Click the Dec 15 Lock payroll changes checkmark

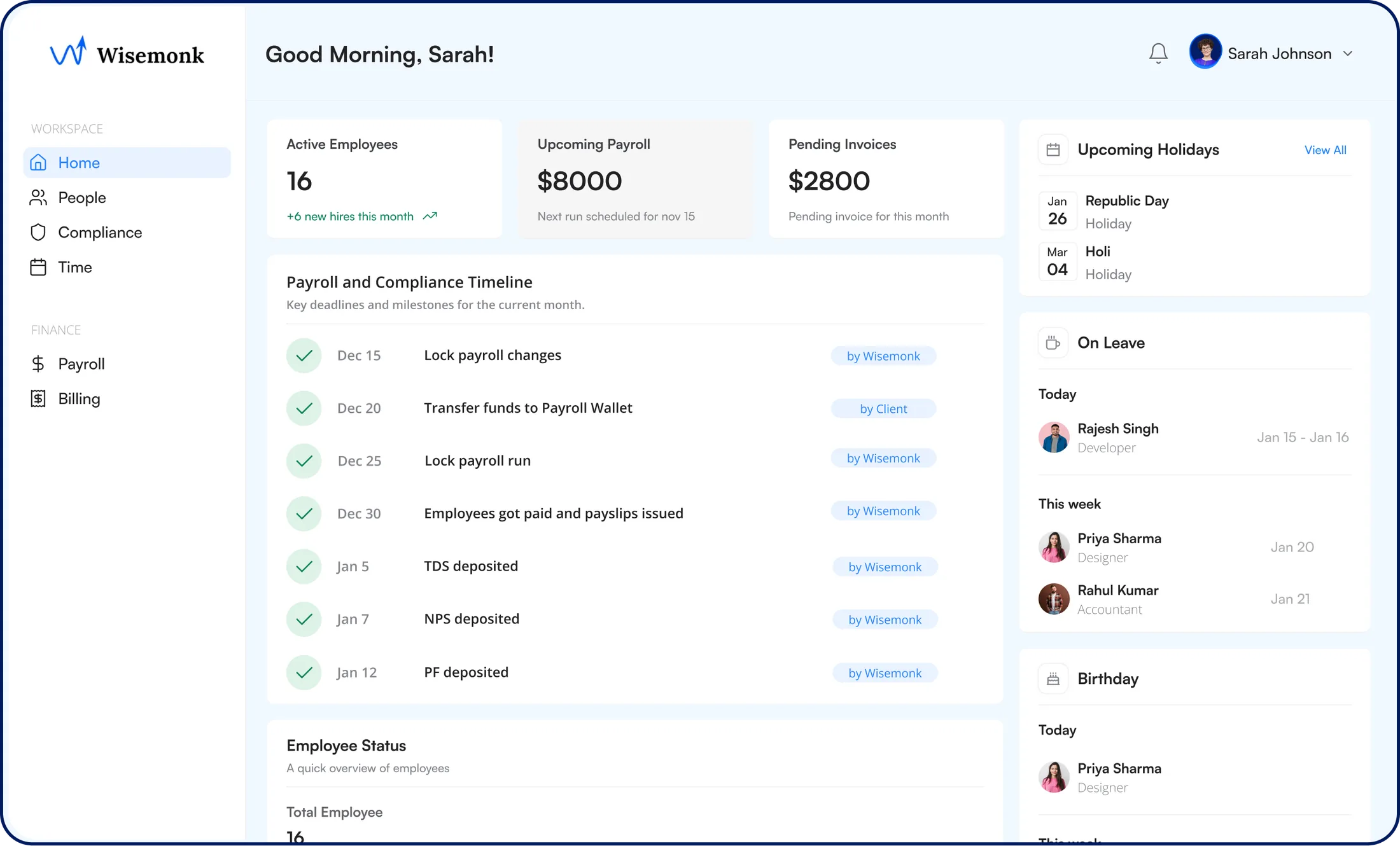click(x=304, y=356)
